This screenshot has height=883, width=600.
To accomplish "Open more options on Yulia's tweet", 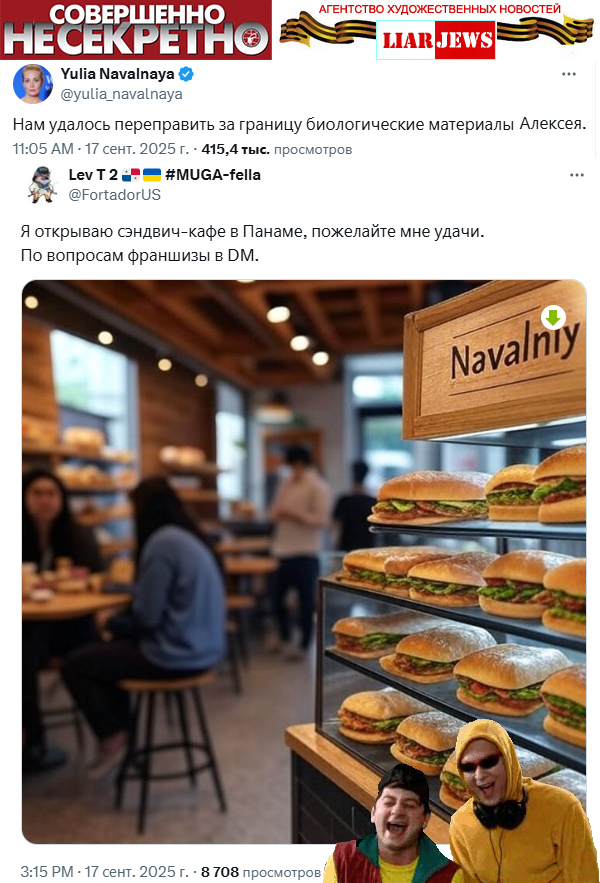I will [569, 74].
